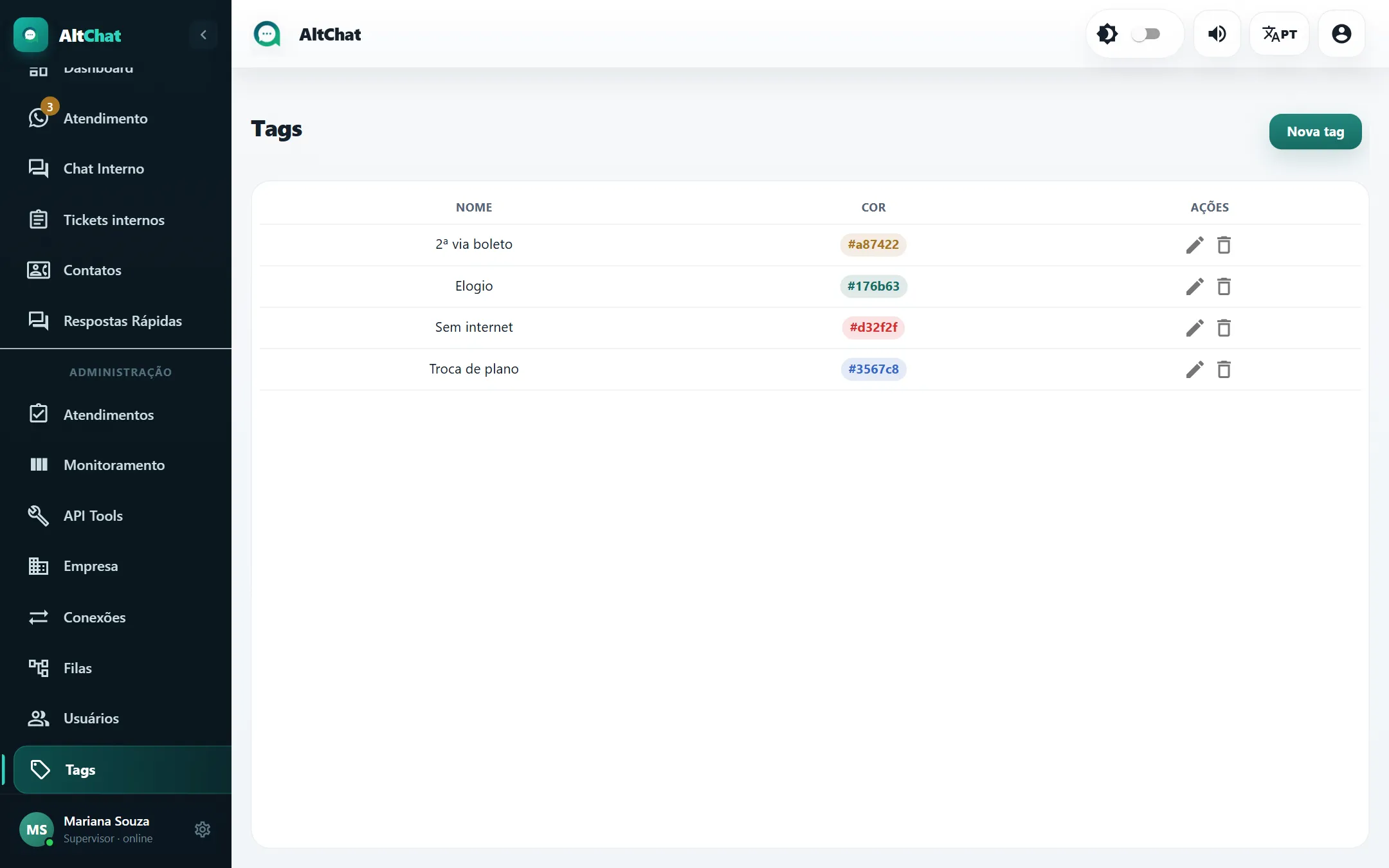Edit the 2ª via boleto tag
This screenshot has height=868, width=1389.
1195,245
